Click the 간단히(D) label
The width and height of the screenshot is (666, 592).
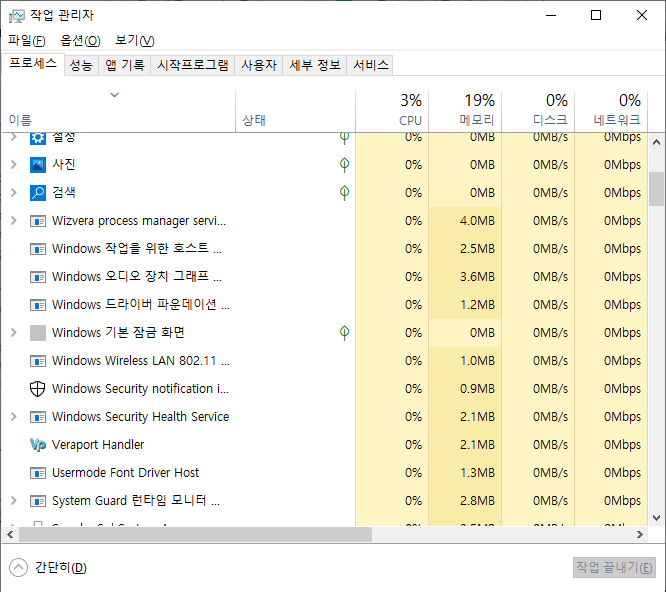point(61,568)
